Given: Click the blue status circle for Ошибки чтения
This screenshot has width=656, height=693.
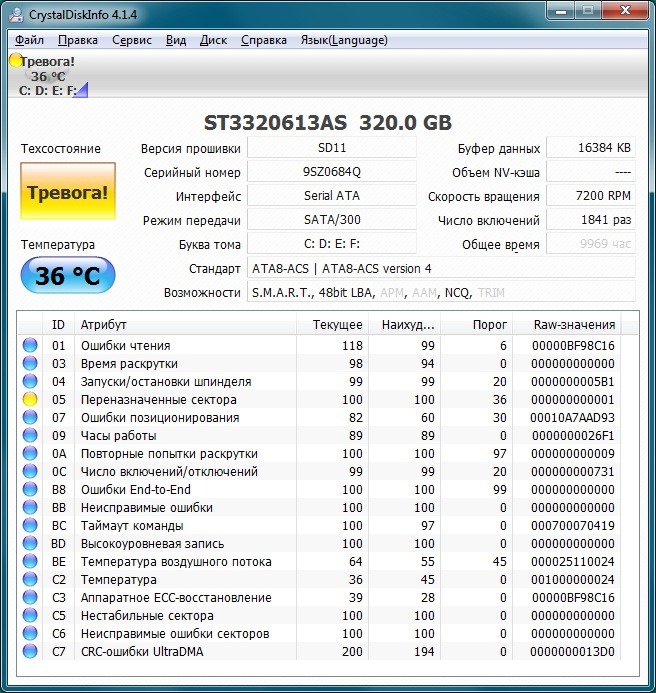Looking at the screenshot, I should (x=30, y=345).
